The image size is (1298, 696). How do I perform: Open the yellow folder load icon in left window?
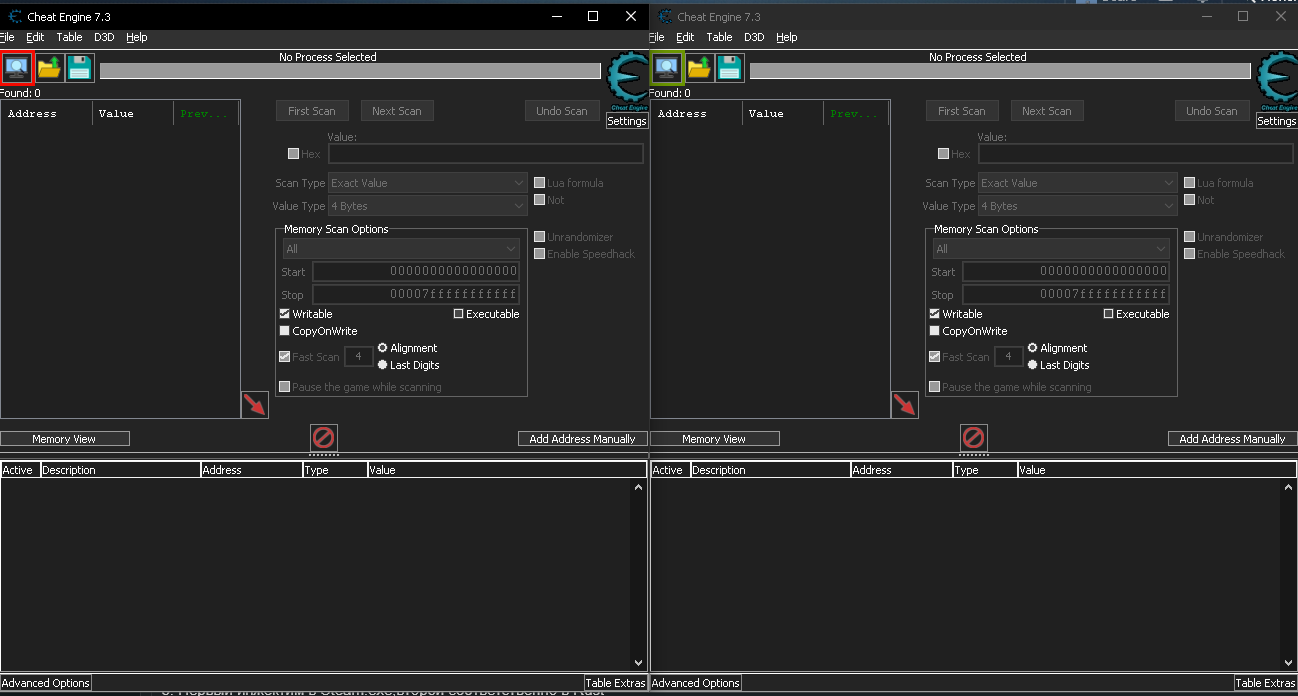click(49, 68)
